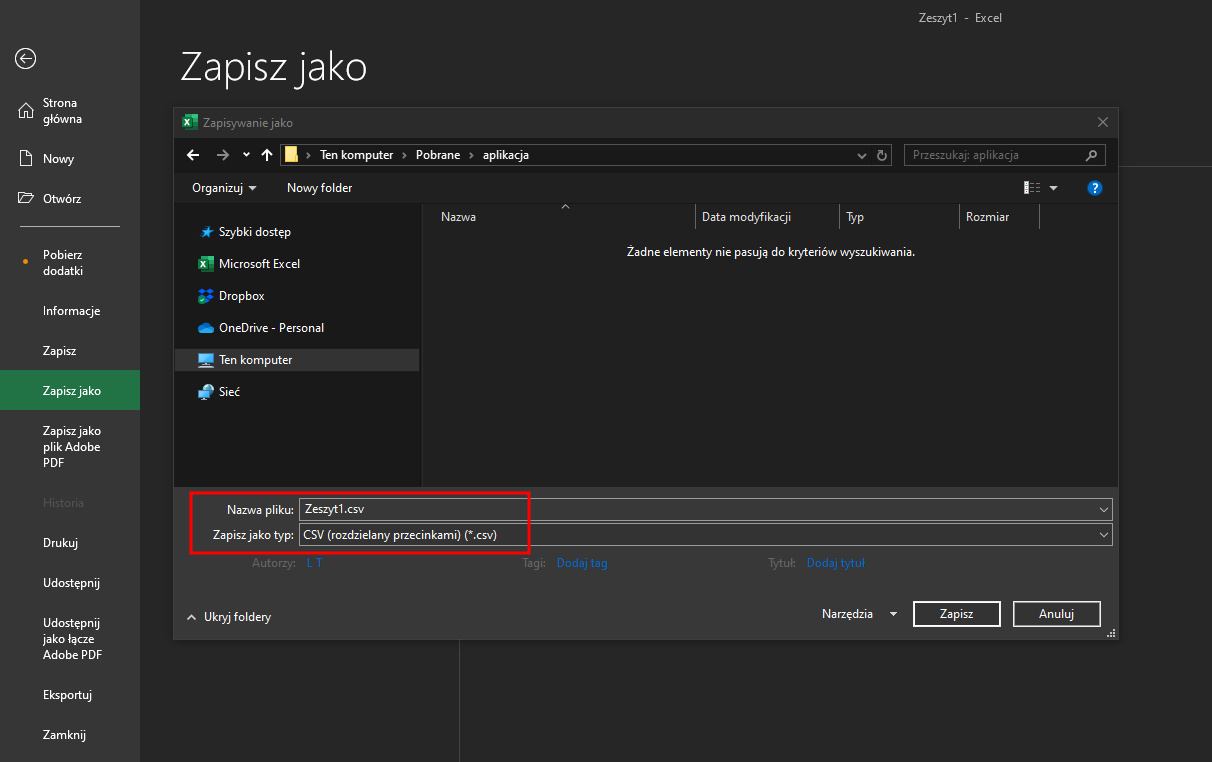This screenshot has height=762, width=1212.
Task: Click the search magnifier icon
Action: (x=1091, y=156)
